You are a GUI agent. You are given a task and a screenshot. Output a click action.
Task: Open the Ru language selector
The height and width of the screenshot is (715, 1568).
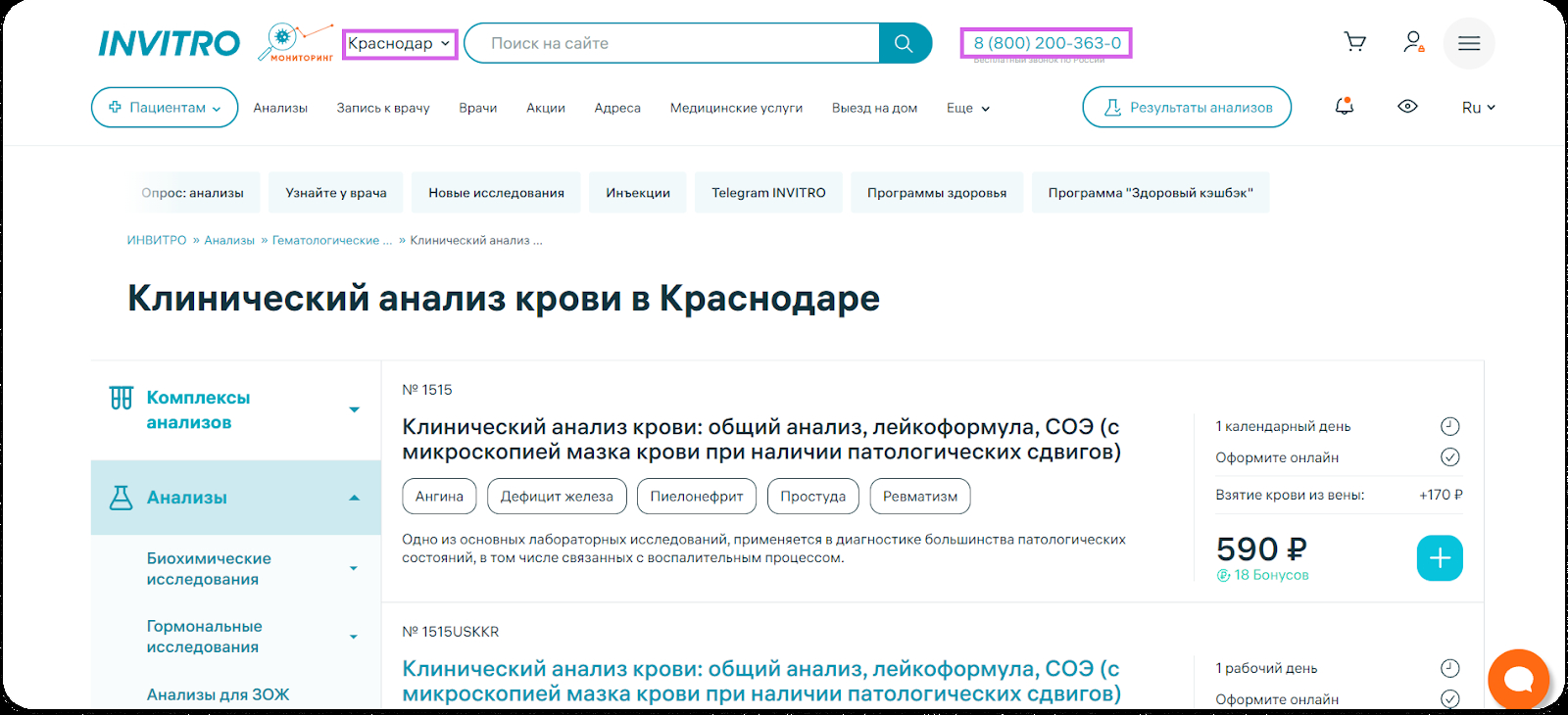click(x=1478, y=108)
